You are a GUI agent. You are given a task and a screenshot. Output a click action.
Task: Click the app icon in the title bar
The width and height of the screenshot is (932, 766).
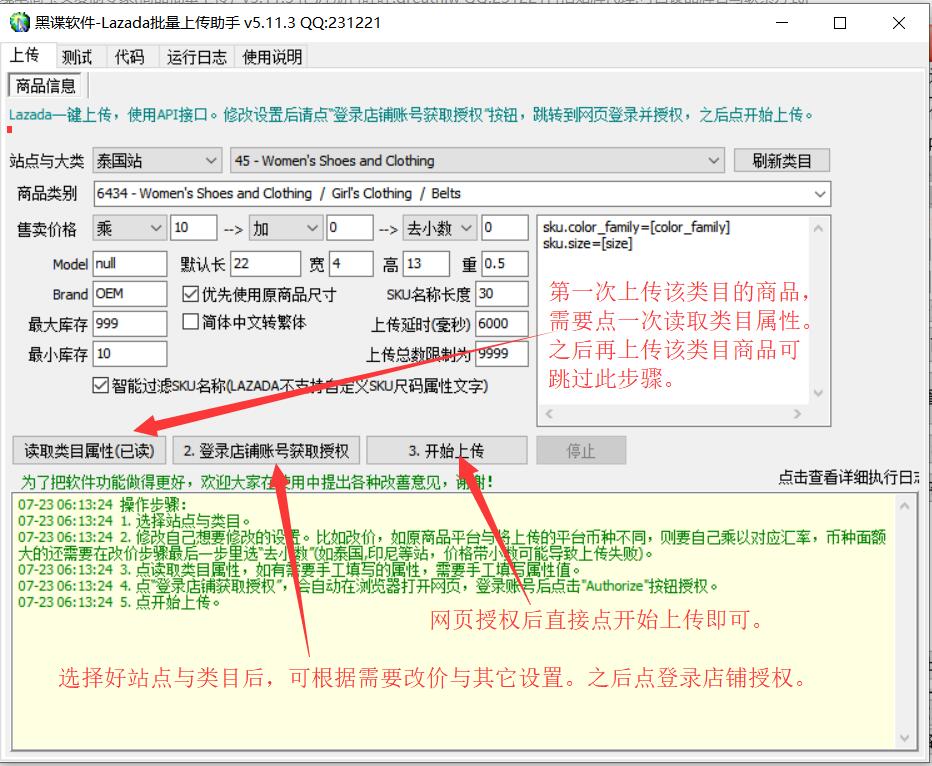(x=19, y=23)
